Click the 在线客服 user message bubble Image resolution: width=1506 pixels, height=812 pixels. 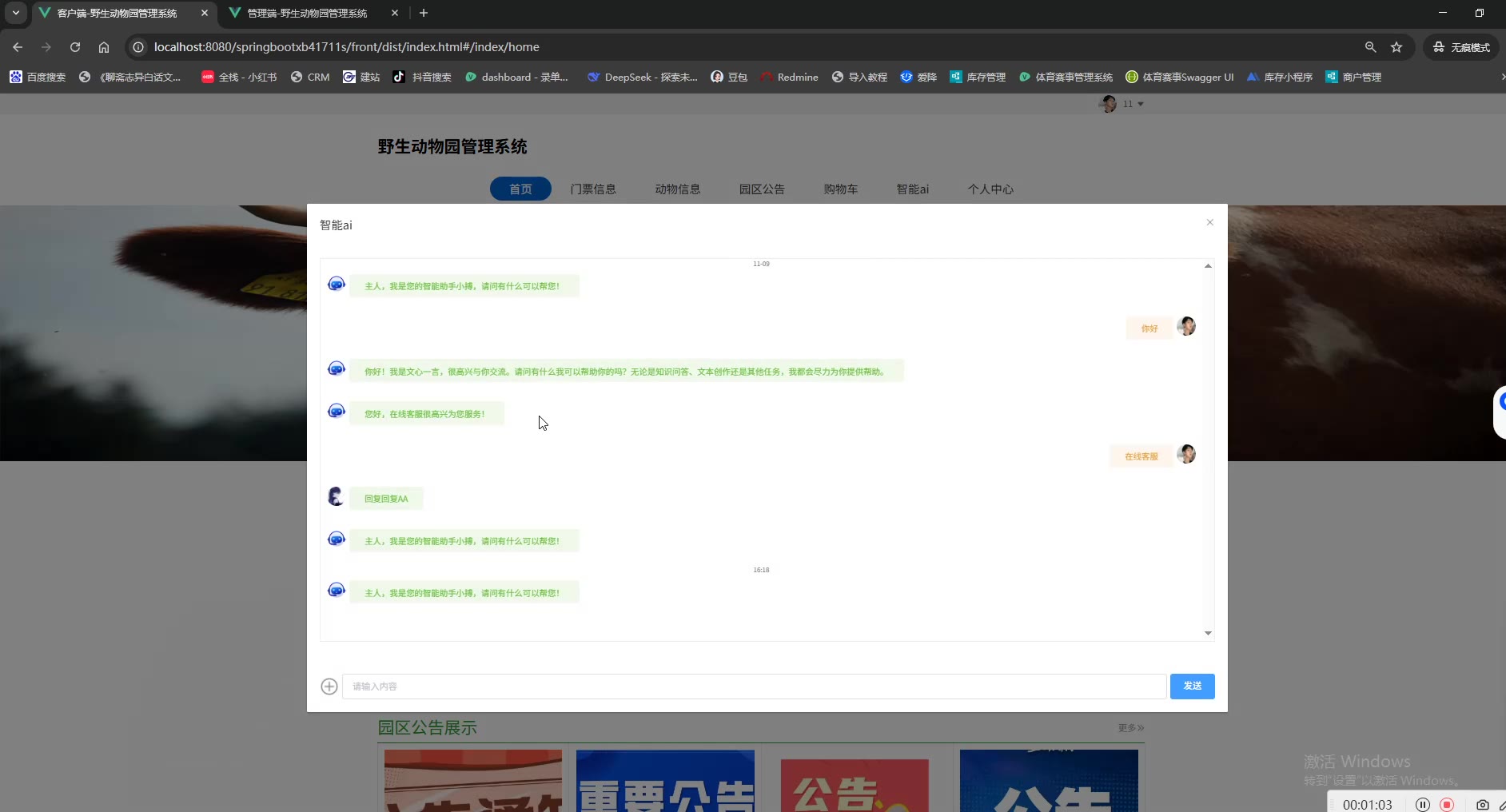click(x=1141, y=456)
